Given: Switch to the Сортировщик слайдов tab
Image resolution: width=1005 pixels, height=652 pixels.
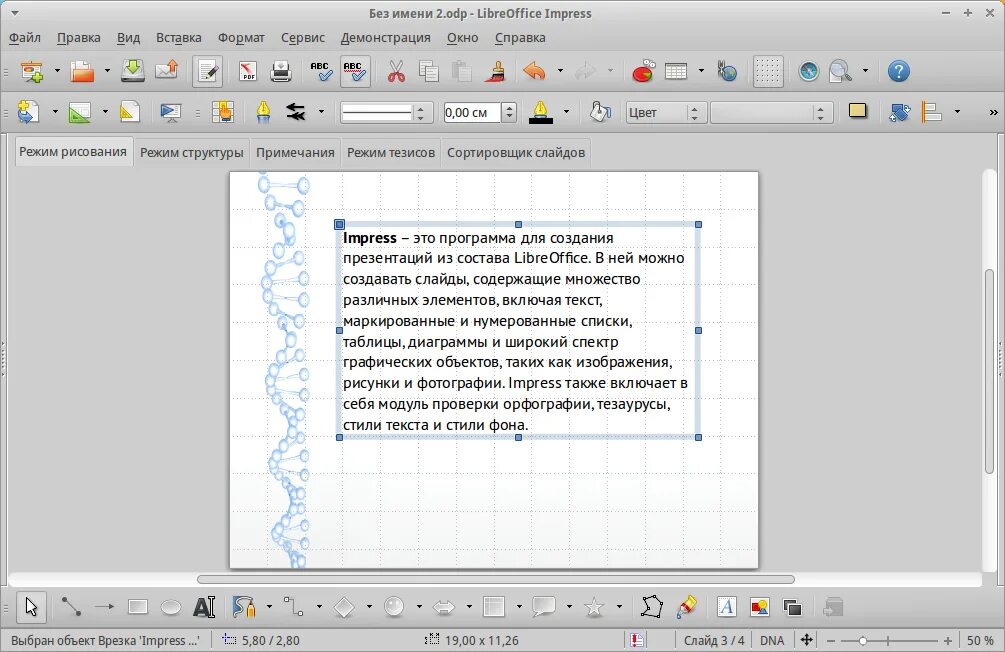Looking at the screenshot, I should 516,153.
